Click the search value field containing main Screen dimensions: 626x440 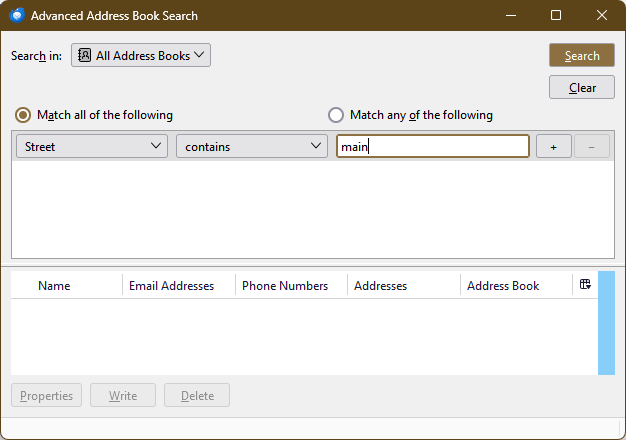pos(432,147)
